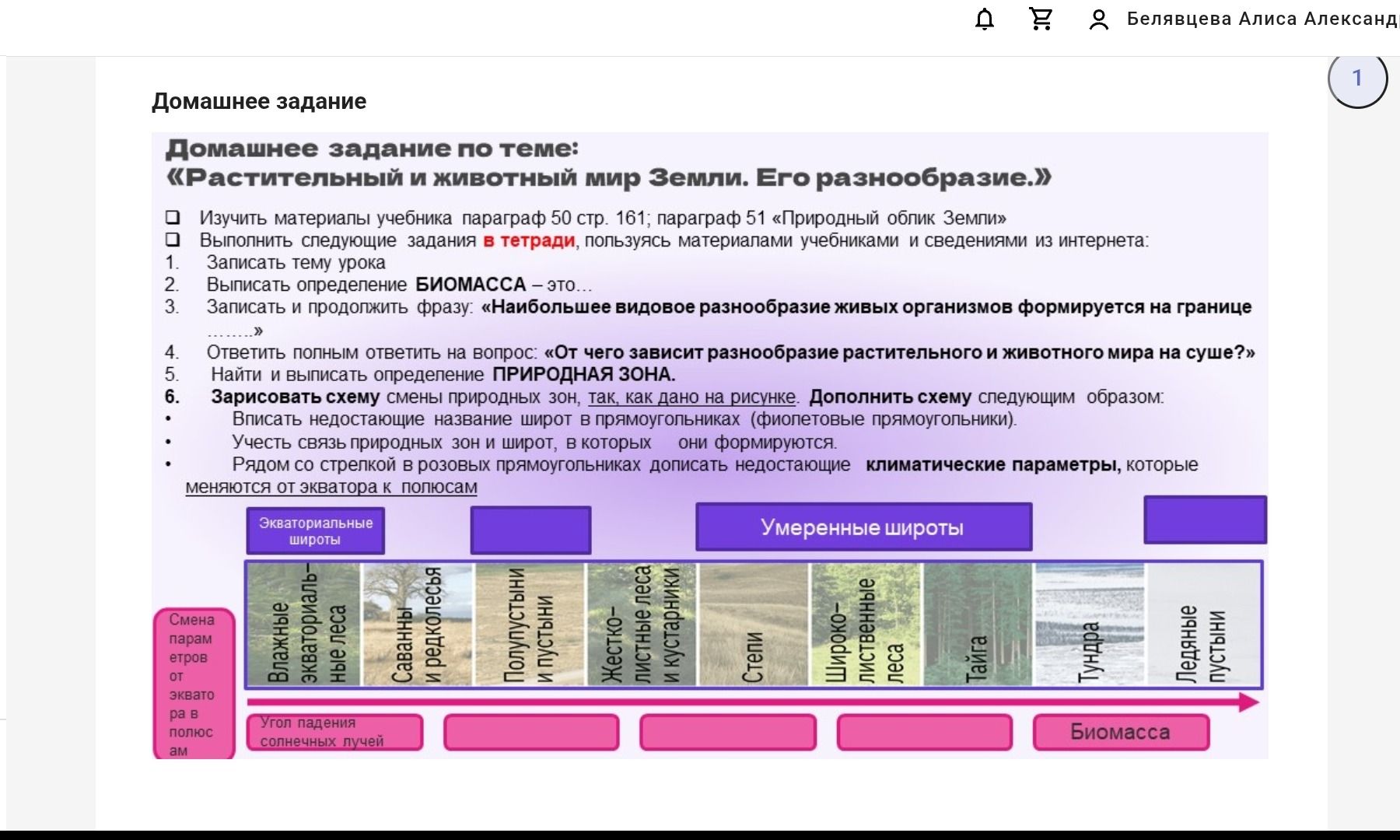This screenshot has height=840, width=1400.
Task: Click "Жестколистные леса и кустарники" picture
Action: click(642, 625)
